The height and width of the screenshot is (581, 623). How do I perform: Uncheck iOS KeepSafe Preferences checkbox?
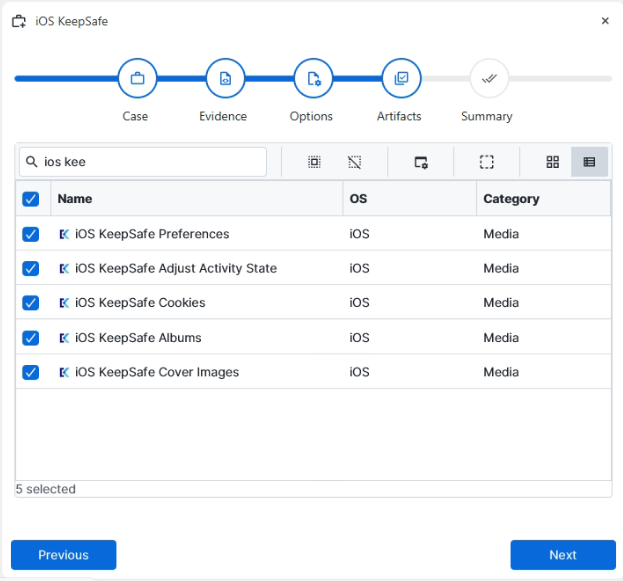31,234
